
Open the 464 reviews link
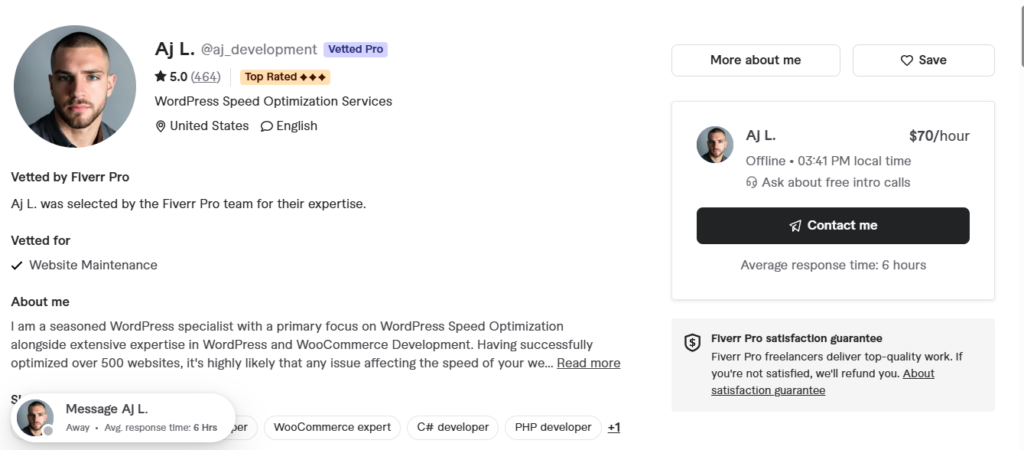click(206, 77)
